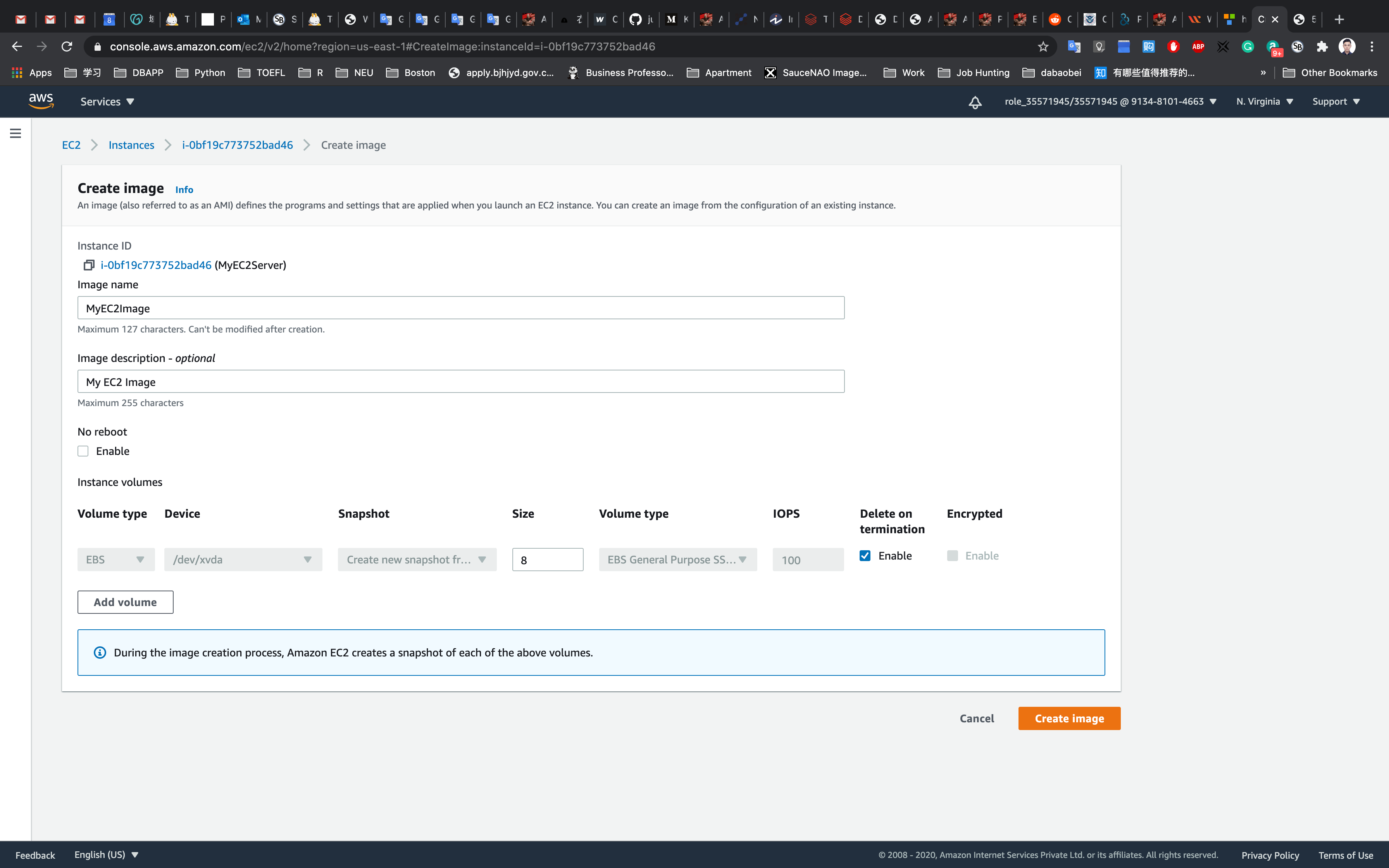Click the AdBlock Plus extension icon
The width and height of the screenshot is (1389, 868).
click(x=1198, y=46)
